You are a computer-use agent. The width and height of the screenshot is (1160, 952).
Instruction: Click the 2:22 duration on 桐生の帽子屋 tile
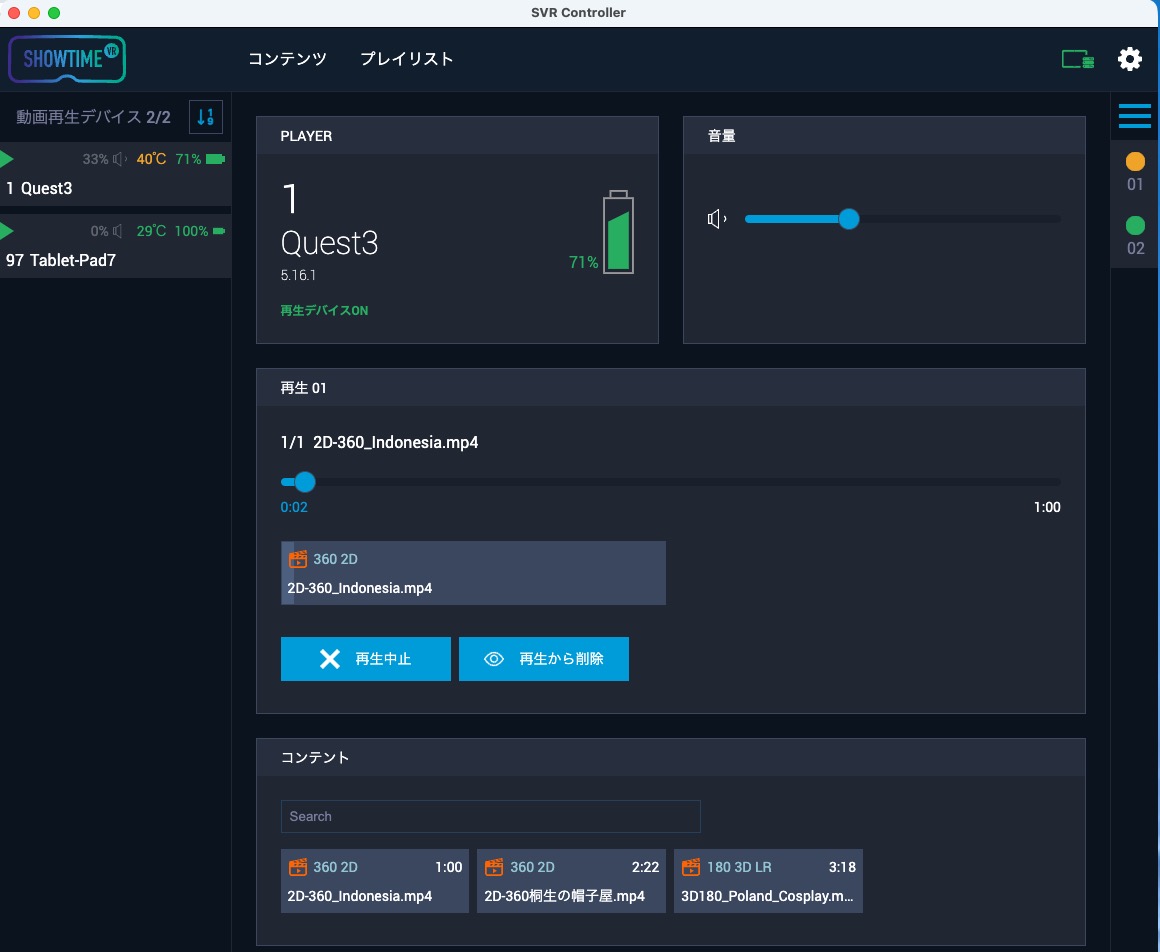click(x=645, y=867)
